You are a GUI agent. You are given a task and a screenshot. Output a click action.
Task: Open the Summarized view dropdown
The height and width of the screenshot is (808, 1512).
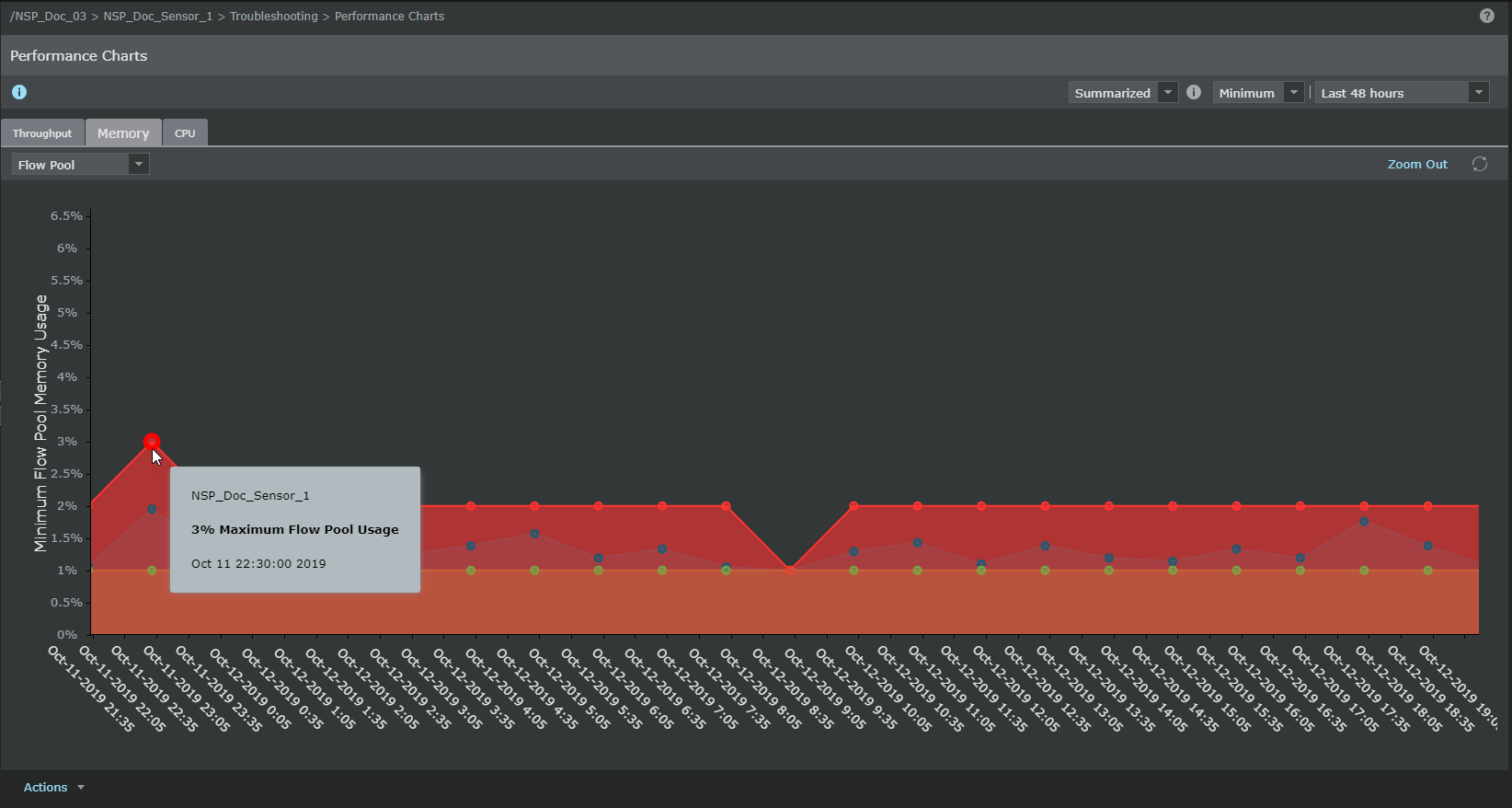point(1123,92)
